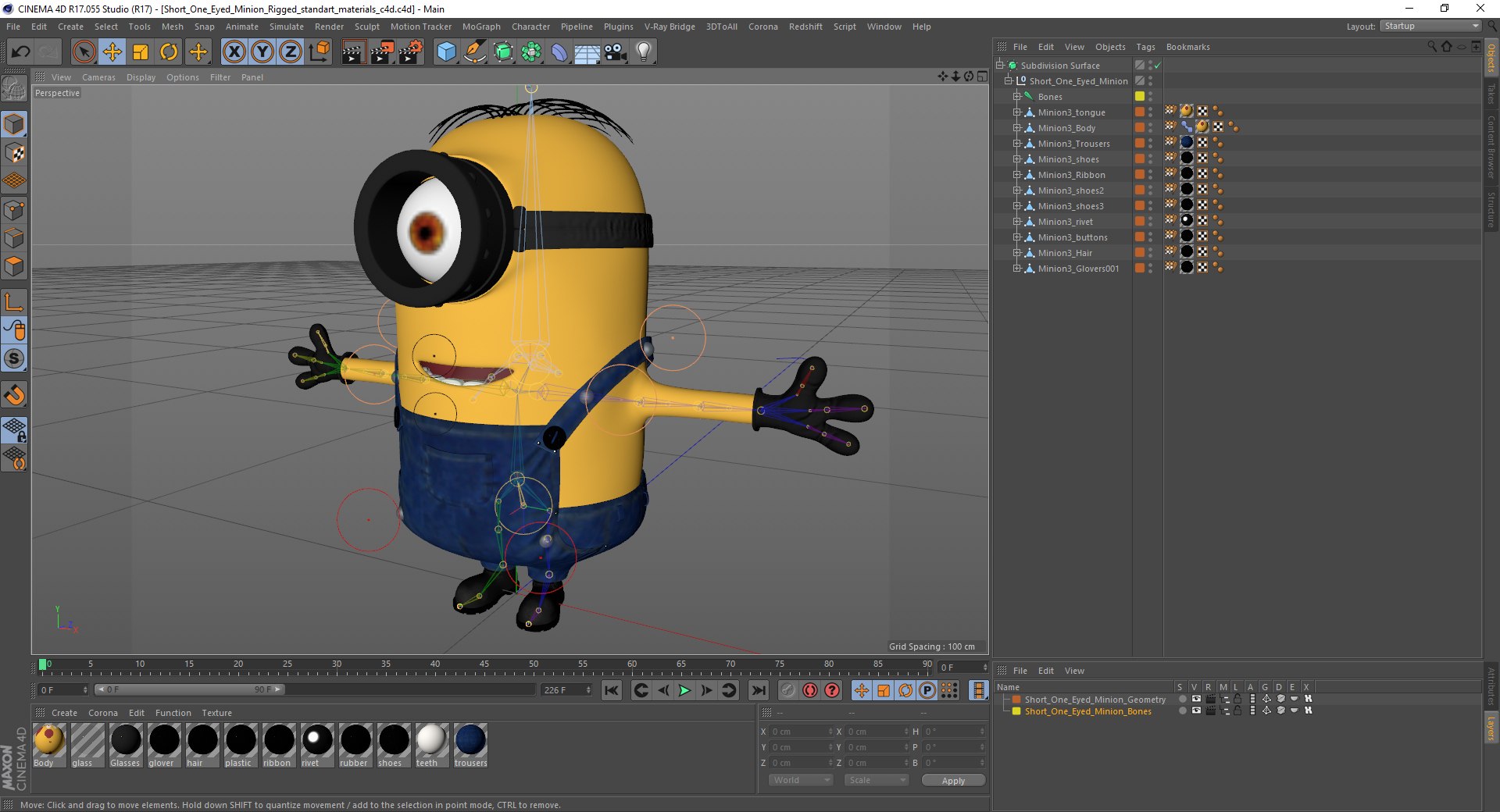Toggle Subdivision Surface enable checkmark
The height and width of the screenshot is (812, 1500).
point(1158,66)
